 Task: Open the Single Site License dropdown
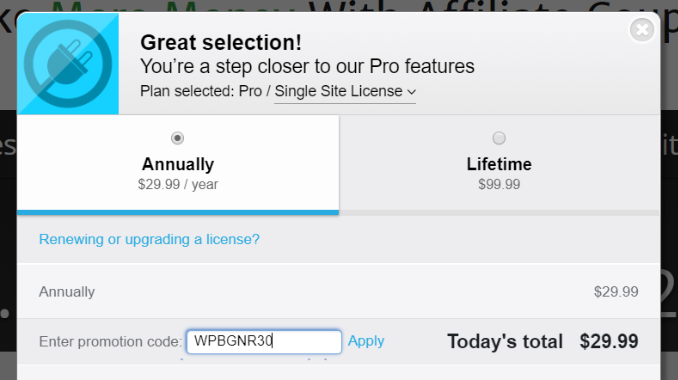click(345, 91)
